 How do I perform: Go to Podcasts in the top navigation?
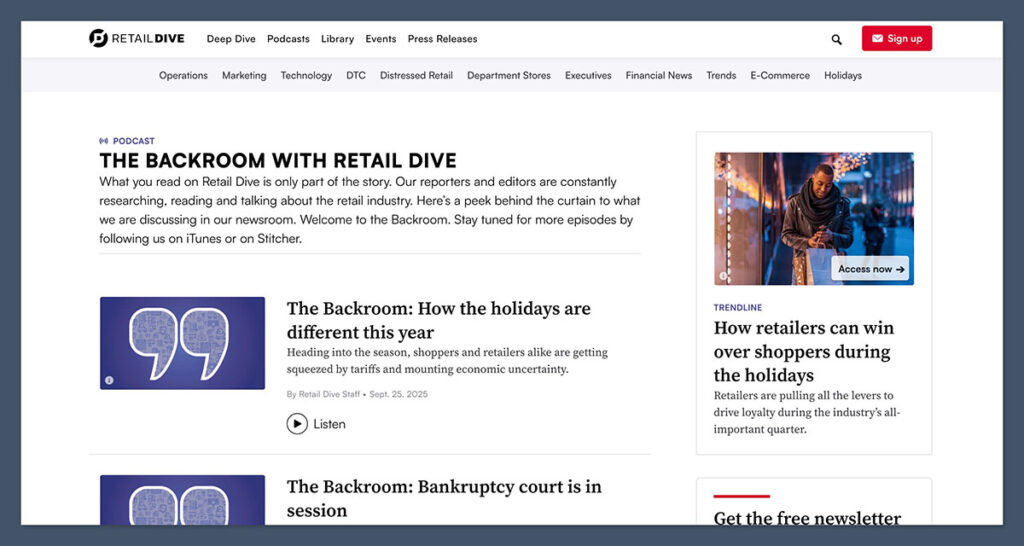click(x=288, y=39)
